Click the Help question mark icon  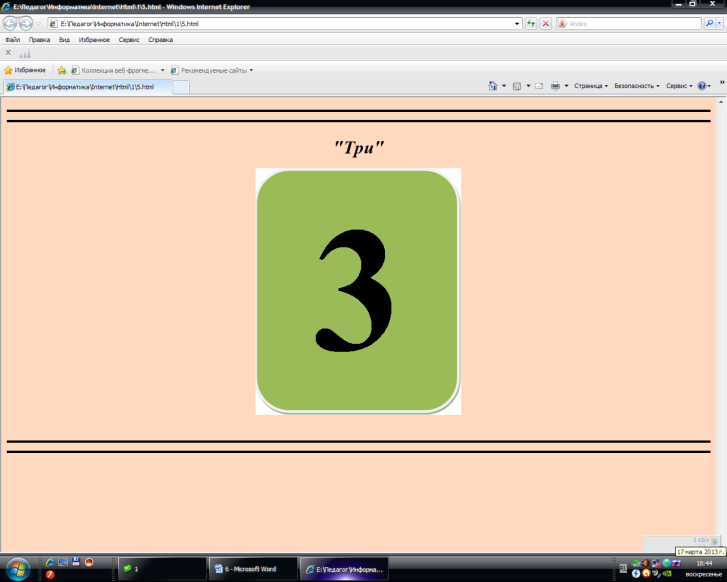pyautogui.click(x=702, y=86)
